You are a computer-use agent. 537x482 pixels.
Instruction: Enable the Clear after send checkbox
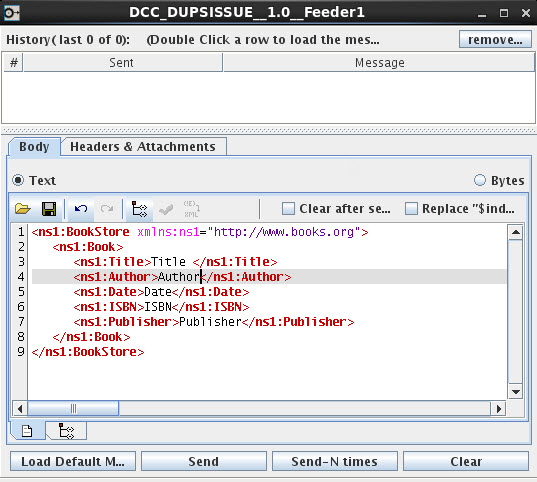tap(288, 208)
